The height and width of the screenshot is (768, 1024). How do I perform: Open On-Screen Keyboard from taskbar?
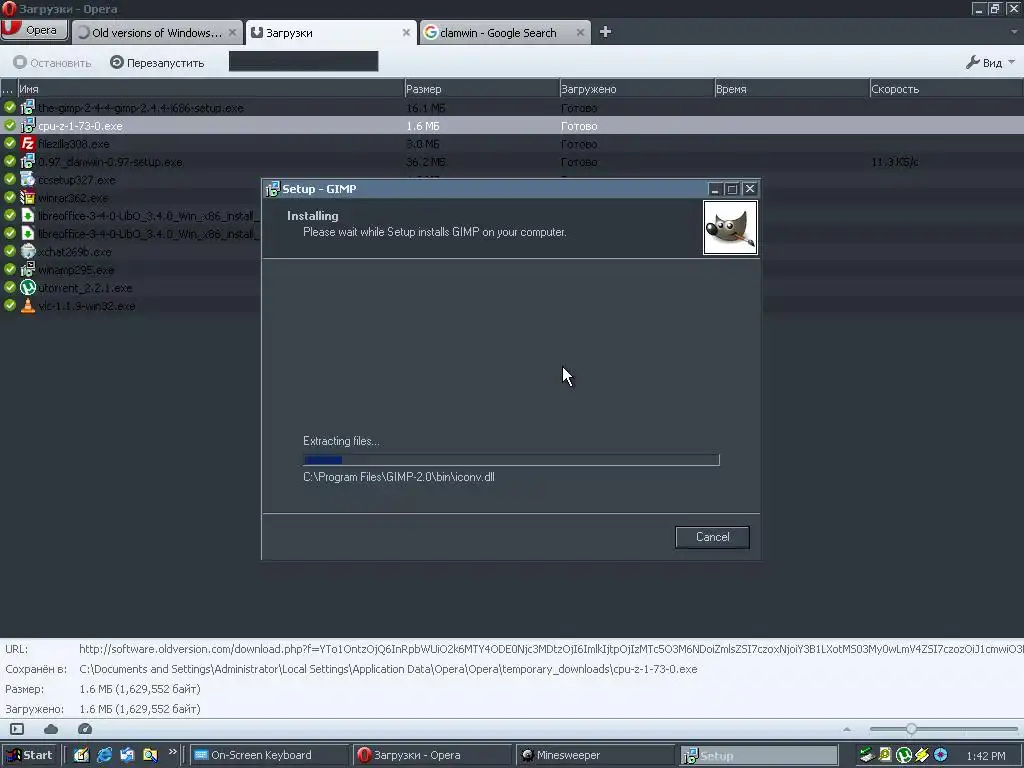pos(270,755)
